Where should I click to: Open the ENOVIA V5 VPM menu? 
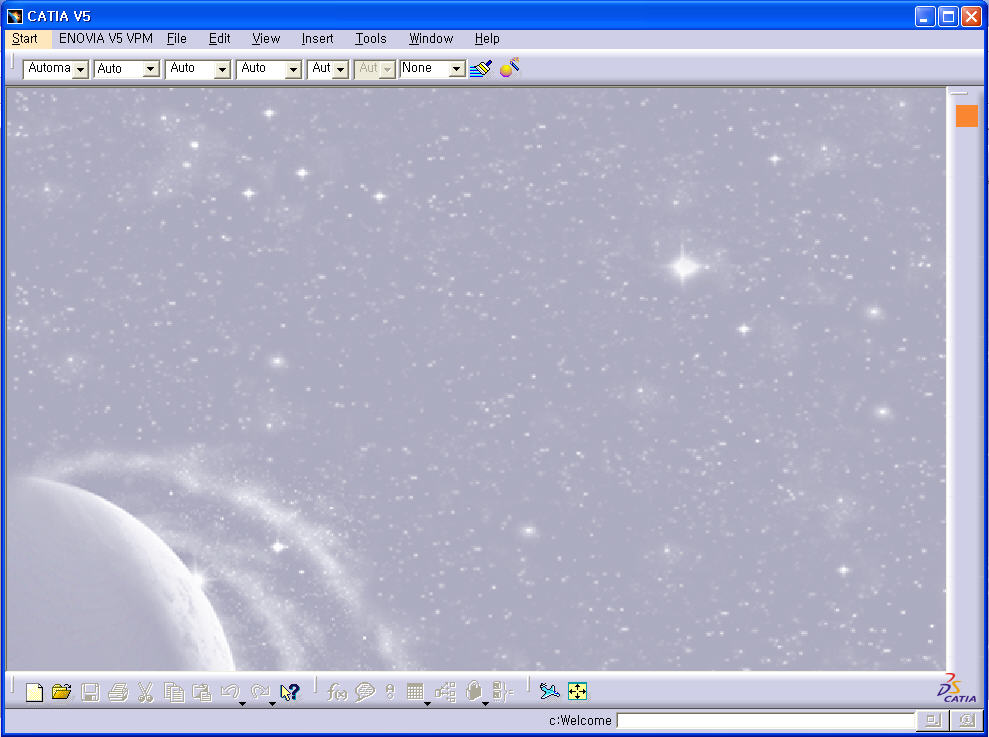point(105,39)
